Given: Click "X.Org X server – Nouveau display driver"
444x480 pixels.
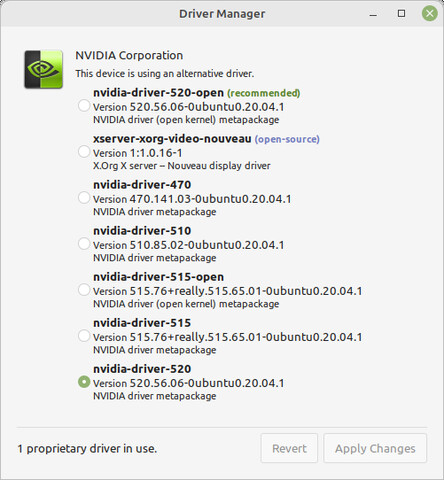Looking at the screenshot, I should tap(182, 166).
